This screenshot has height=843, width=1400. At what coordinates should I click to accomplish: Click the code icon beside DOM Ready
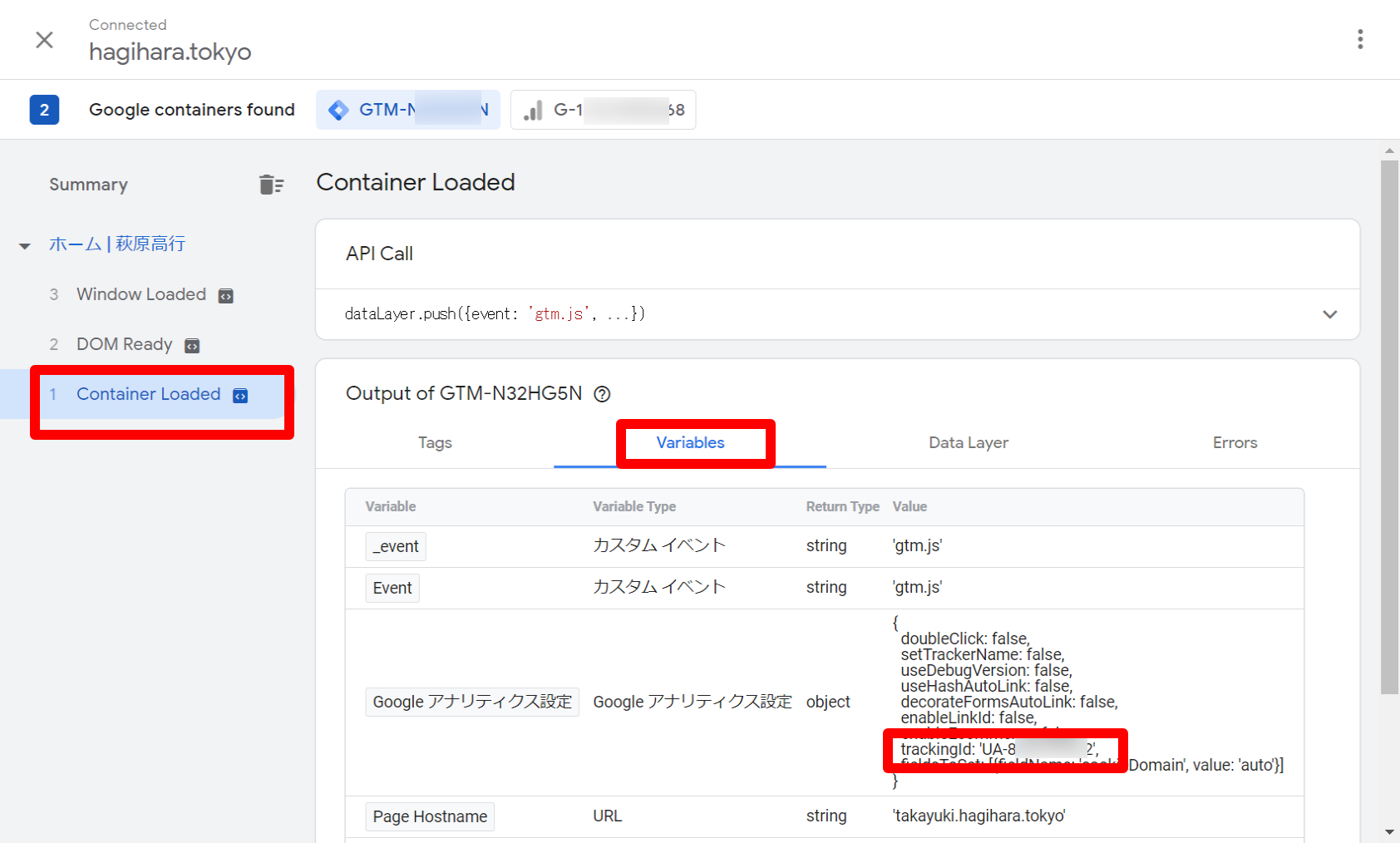pyautogui.click(x=192, y=346)
